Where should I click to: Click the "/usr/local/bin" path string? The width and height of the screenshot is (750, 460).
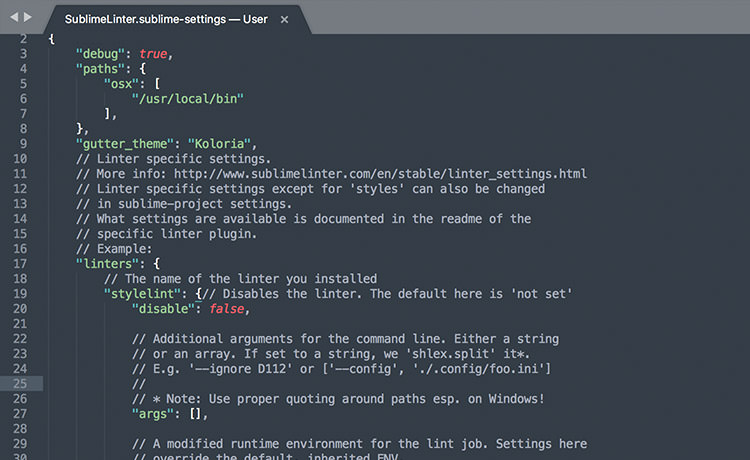click(188, 99)
